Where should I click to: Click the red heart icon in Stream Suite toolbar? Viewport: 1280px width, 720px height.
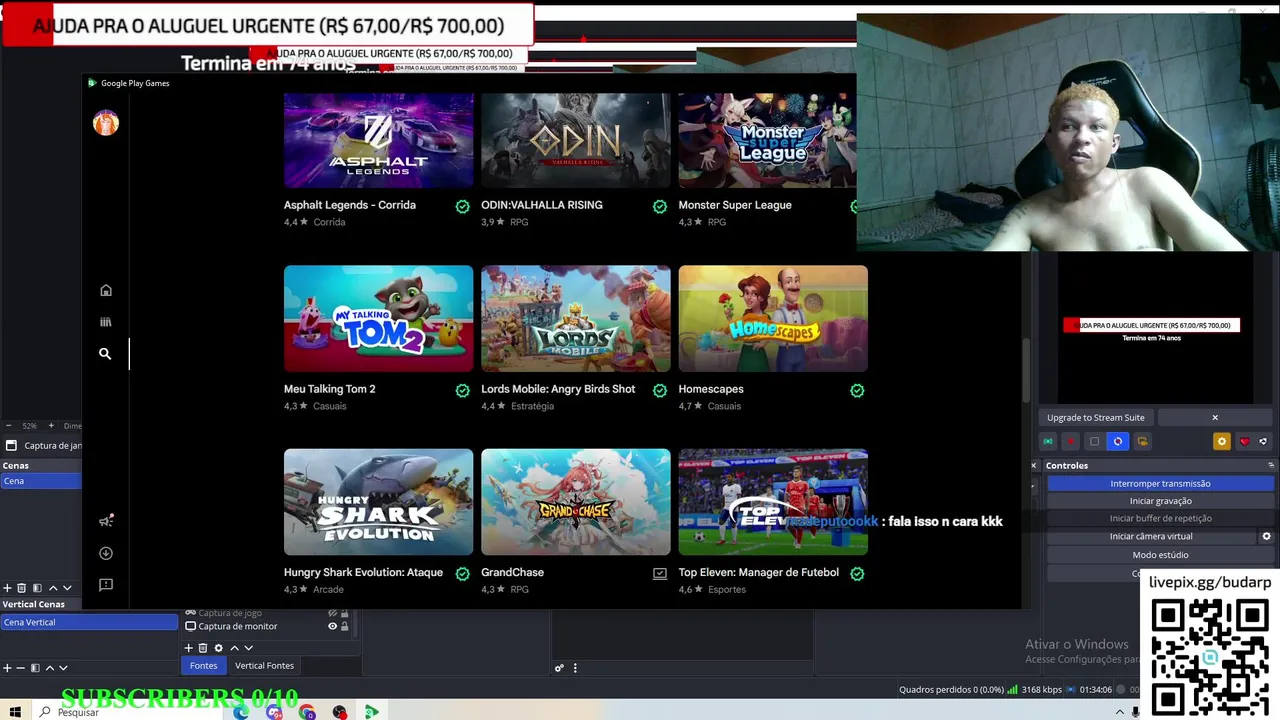point(1245,441)
